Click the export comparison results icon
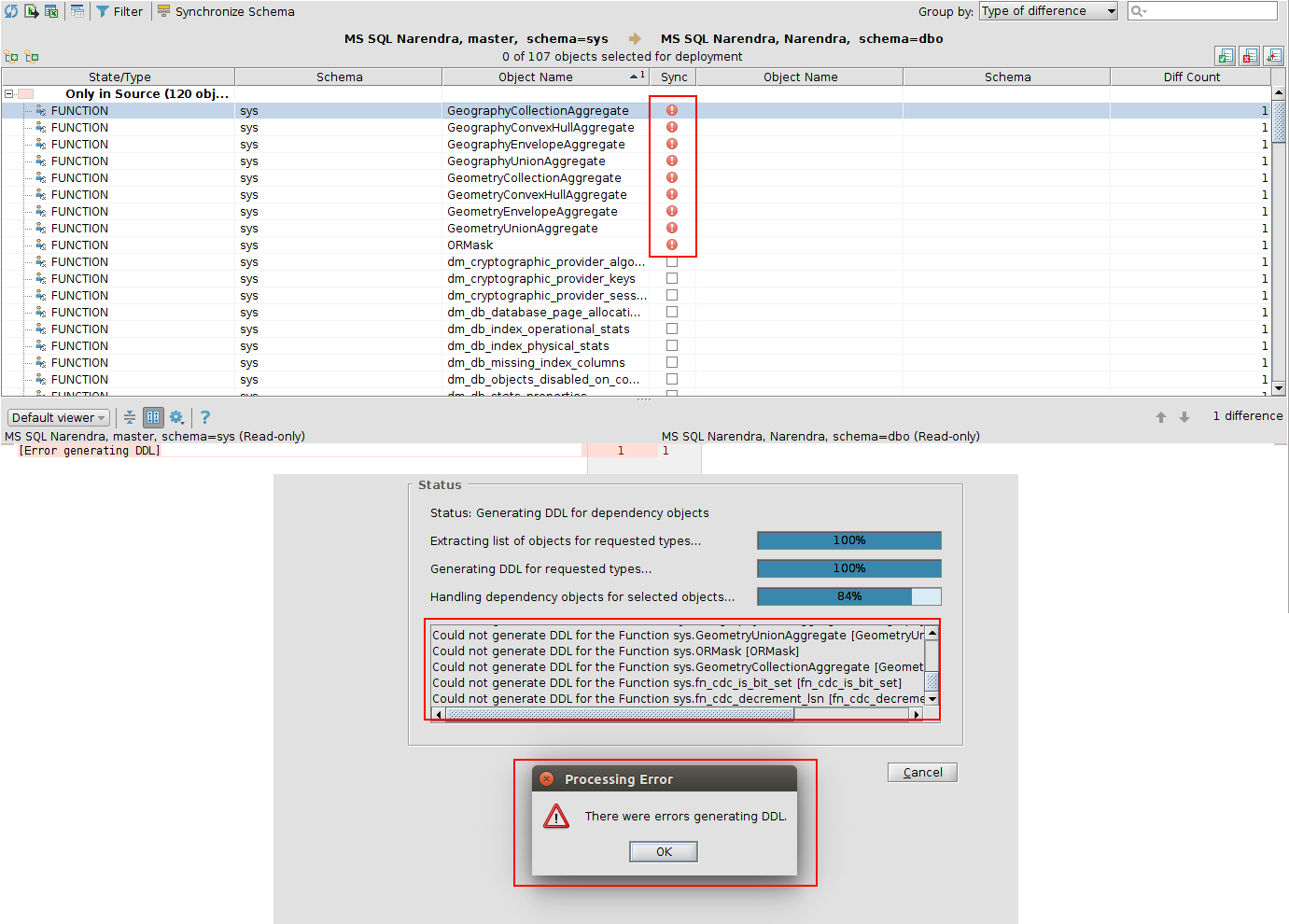 coord(32,11)
